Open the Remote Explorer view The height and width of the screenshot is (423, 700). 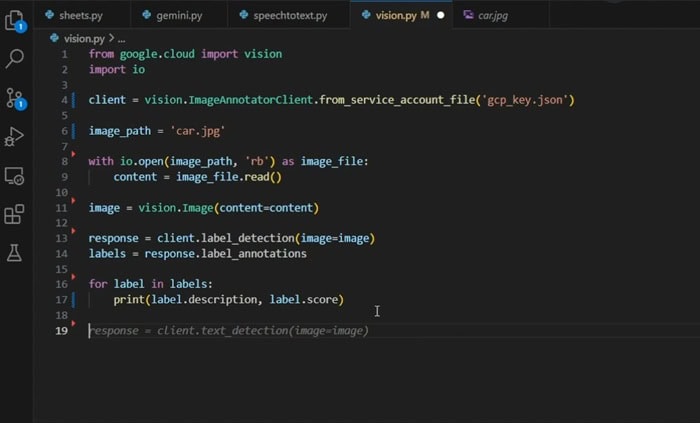pos(14,176)
